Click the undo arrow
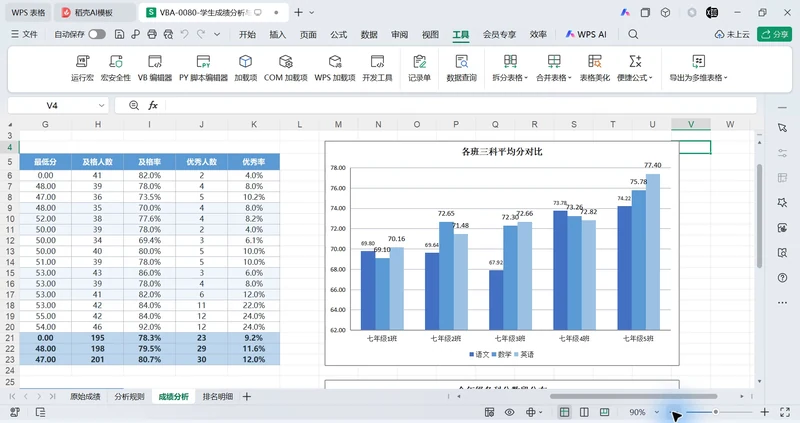 185,34
